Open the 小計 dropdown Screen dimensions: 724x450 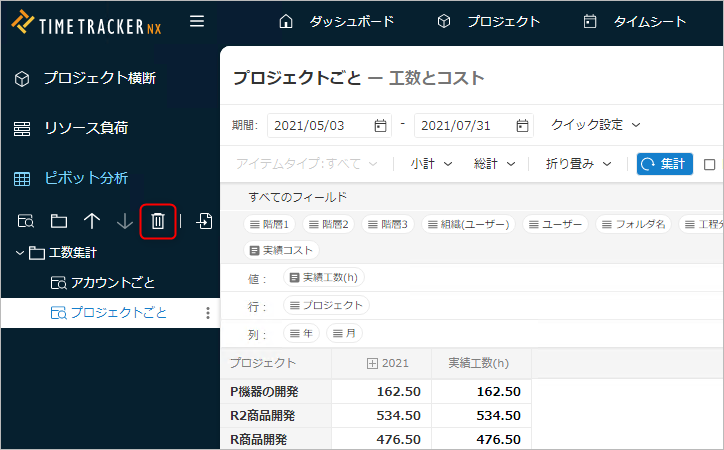point(431,164)
